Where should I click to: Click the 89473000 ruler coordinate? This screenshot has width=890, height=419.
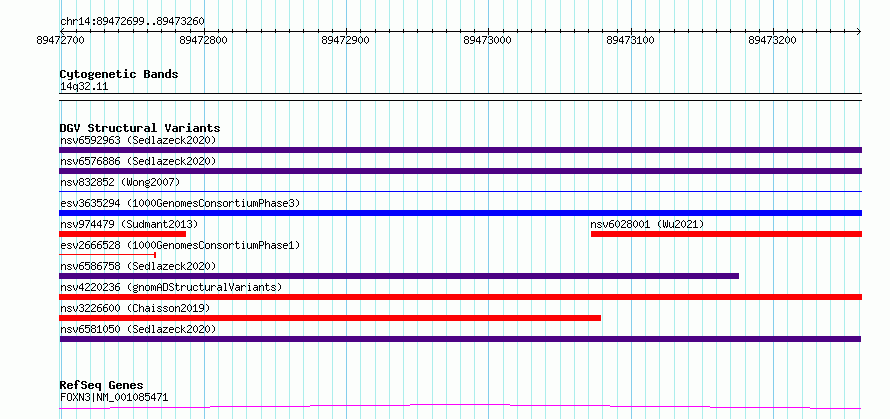tap(488, 40)
